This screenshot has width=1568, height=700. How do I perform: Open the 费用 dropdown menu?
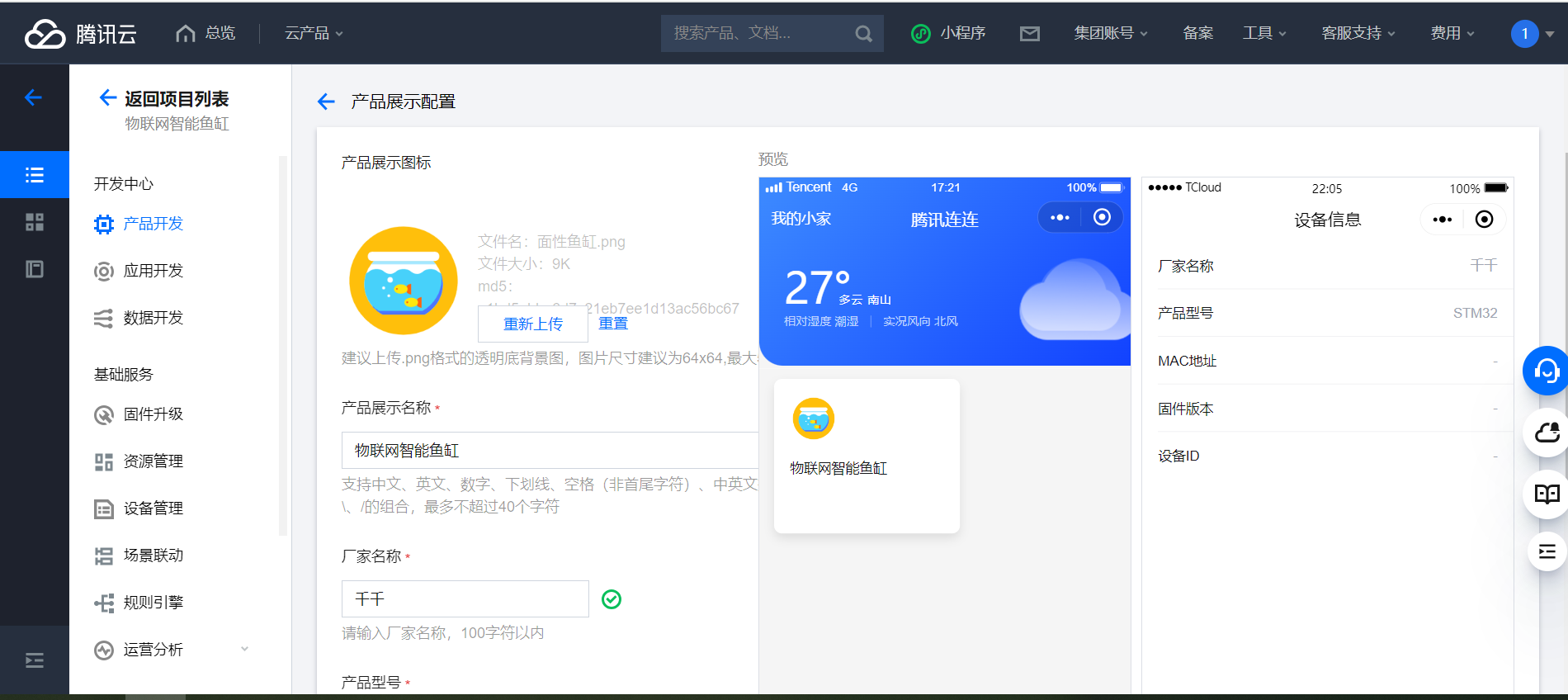(x=1452, y=33)
